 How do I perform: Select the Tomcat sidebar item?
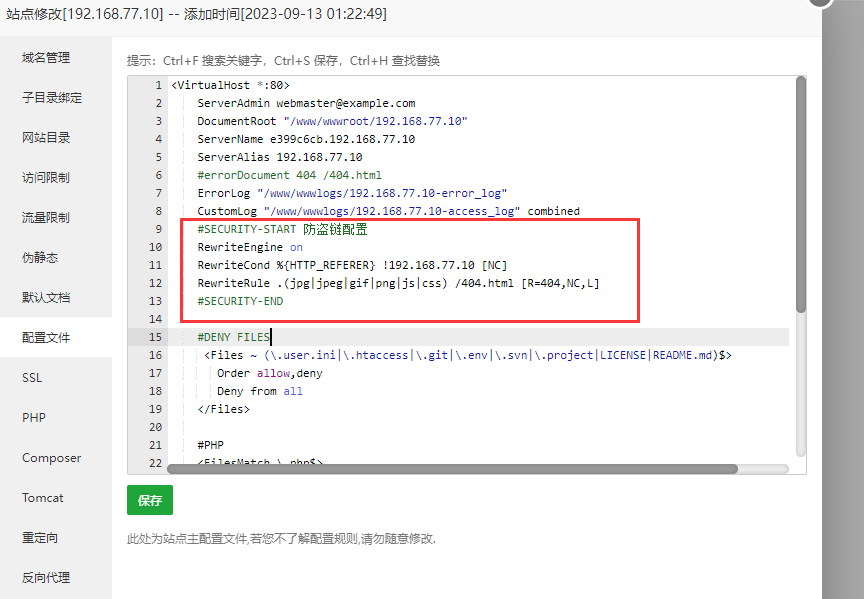[x=43, y=498]
